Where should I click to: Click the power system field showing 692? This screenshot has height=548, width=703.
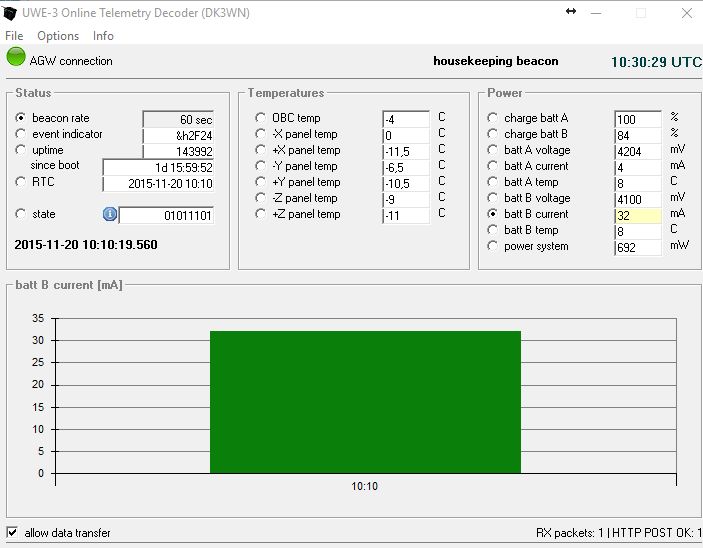pos(638,248)
